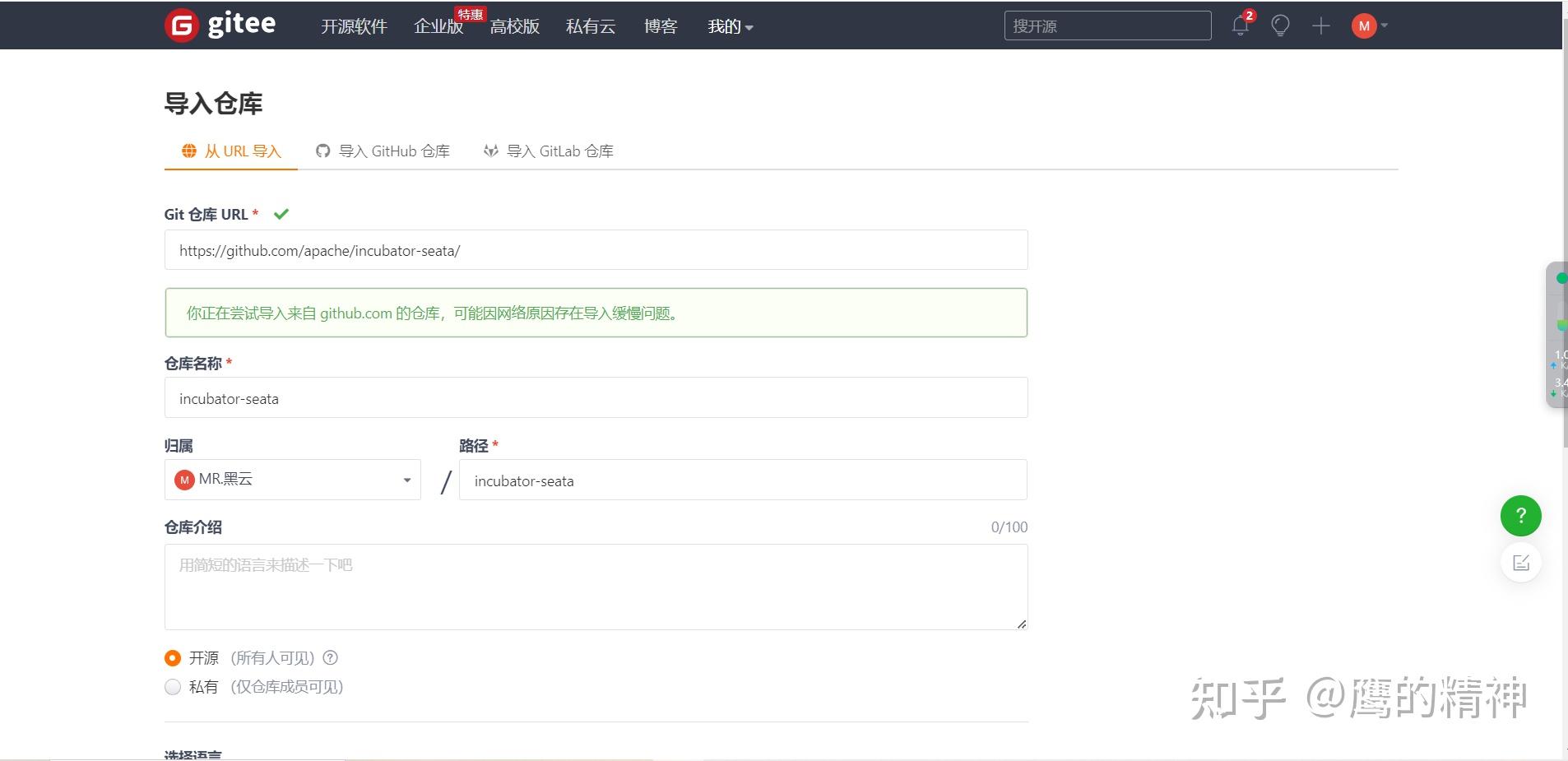This screenshot has height=761, width=1568.
Task: Click the 高校版 link
Action: click(x=514, y=26)
